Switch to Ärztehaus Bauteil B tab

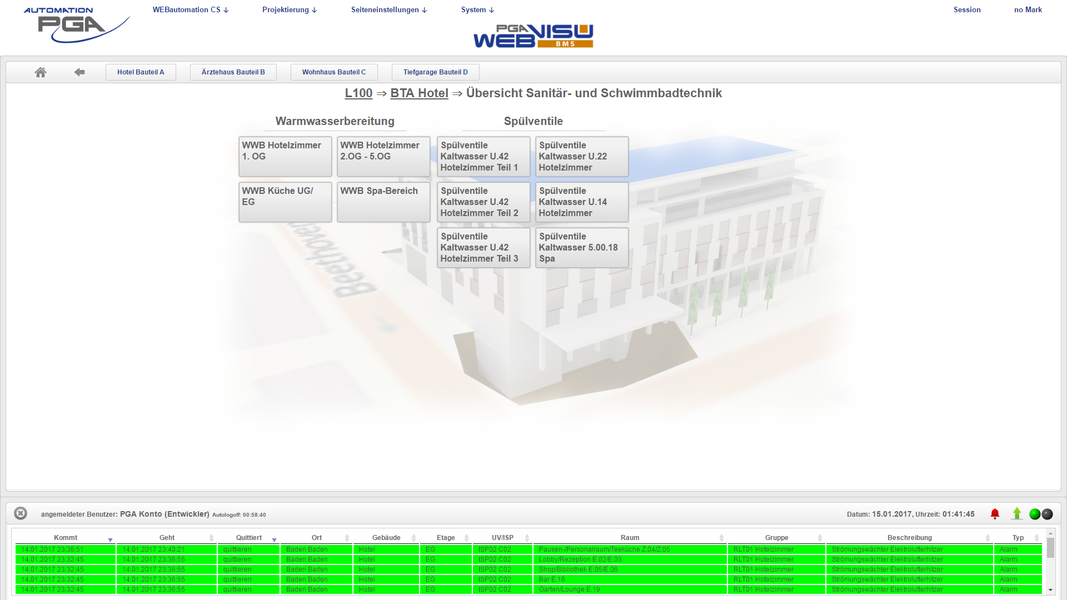233,72
